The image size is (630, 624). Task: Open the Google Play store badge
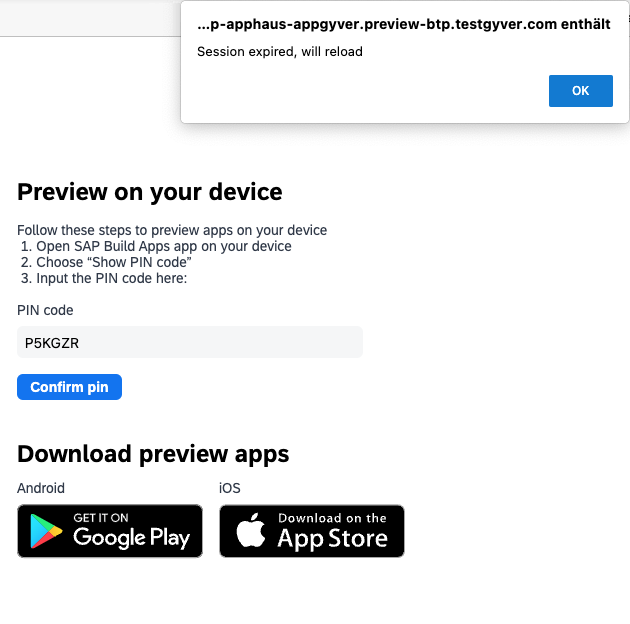(110, 531)
